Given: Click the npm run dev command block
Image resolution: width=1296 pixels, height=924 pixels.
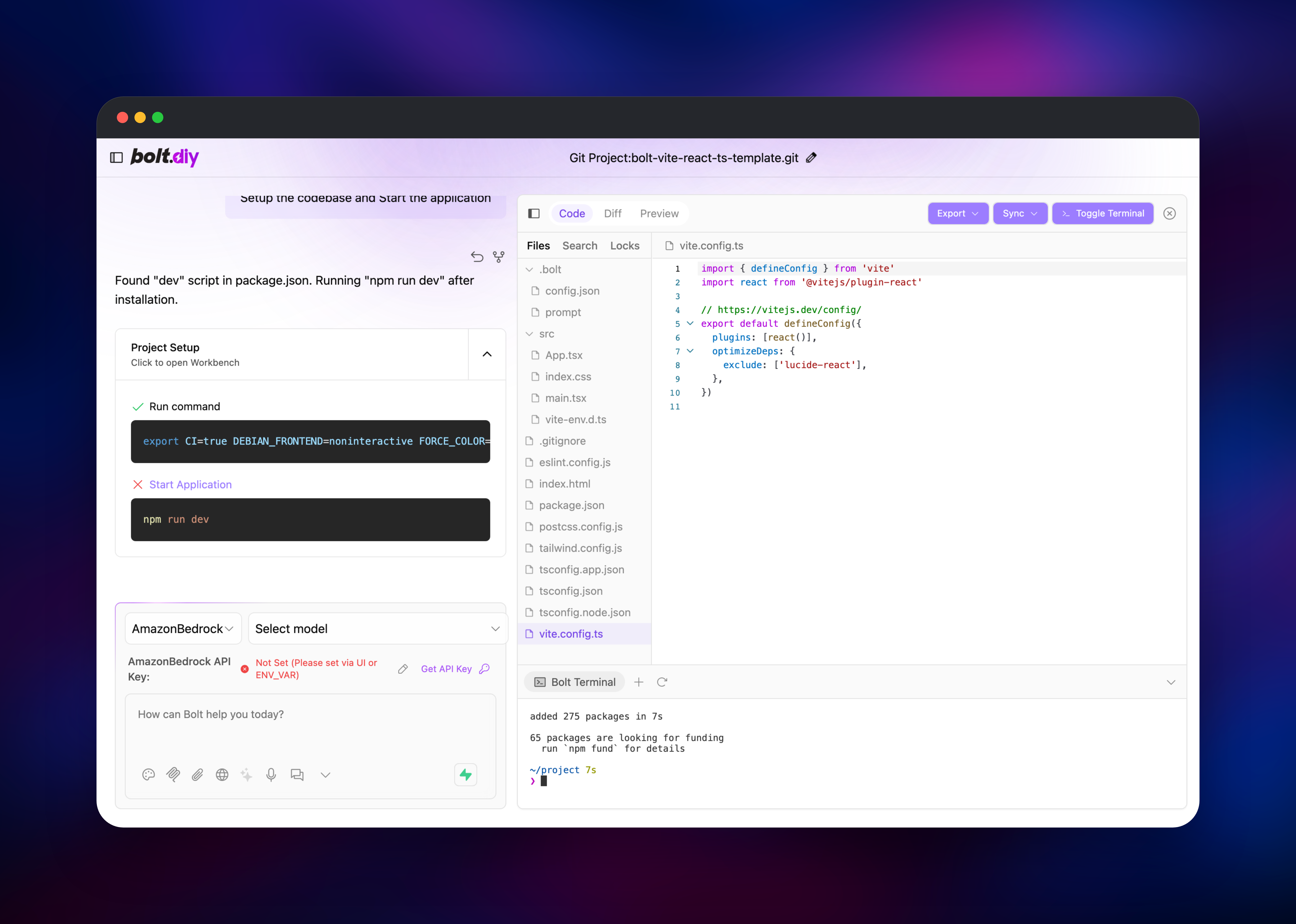Looking at the screenshot, I should (x=310, y=520).
